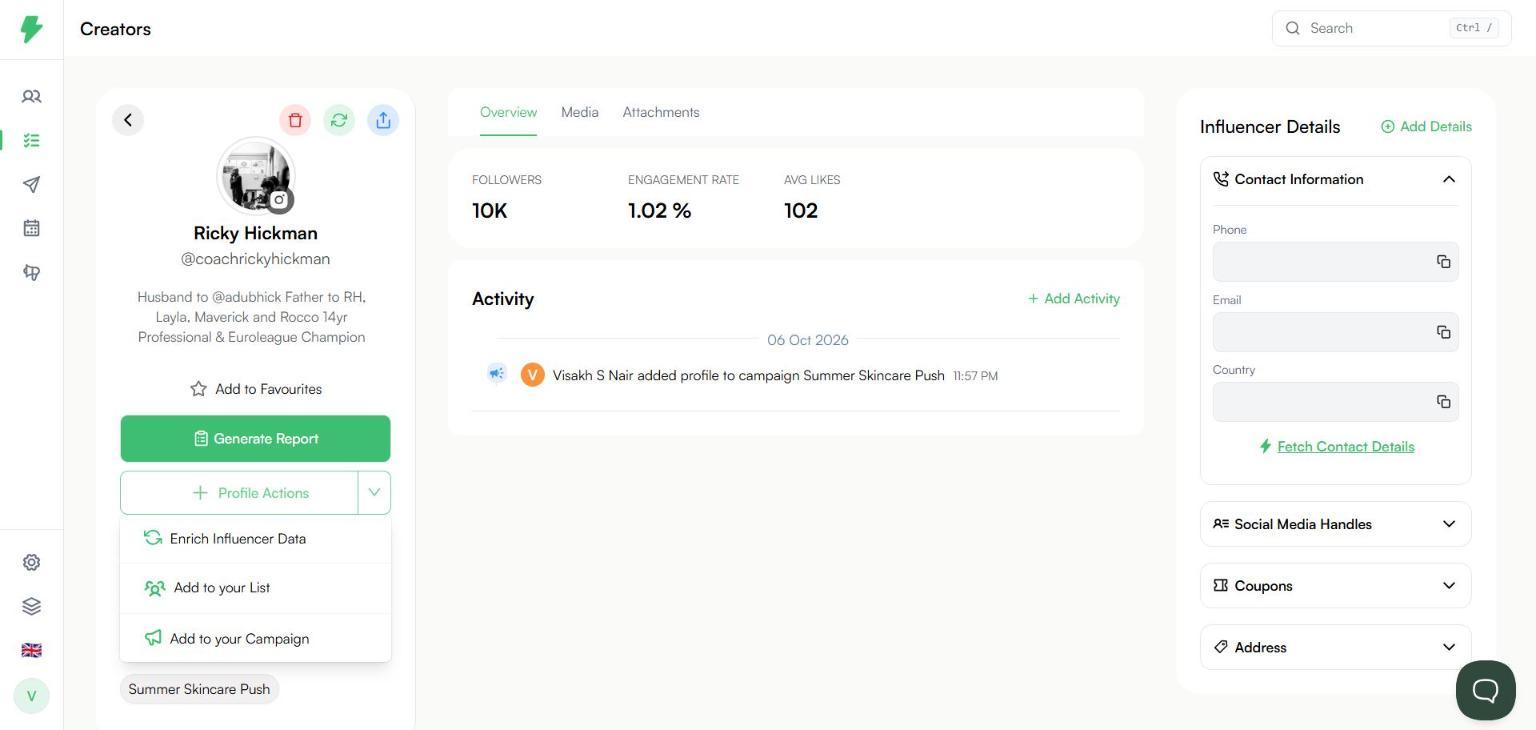
Task: Click the Generate Report button
Action: pos(255,439)
